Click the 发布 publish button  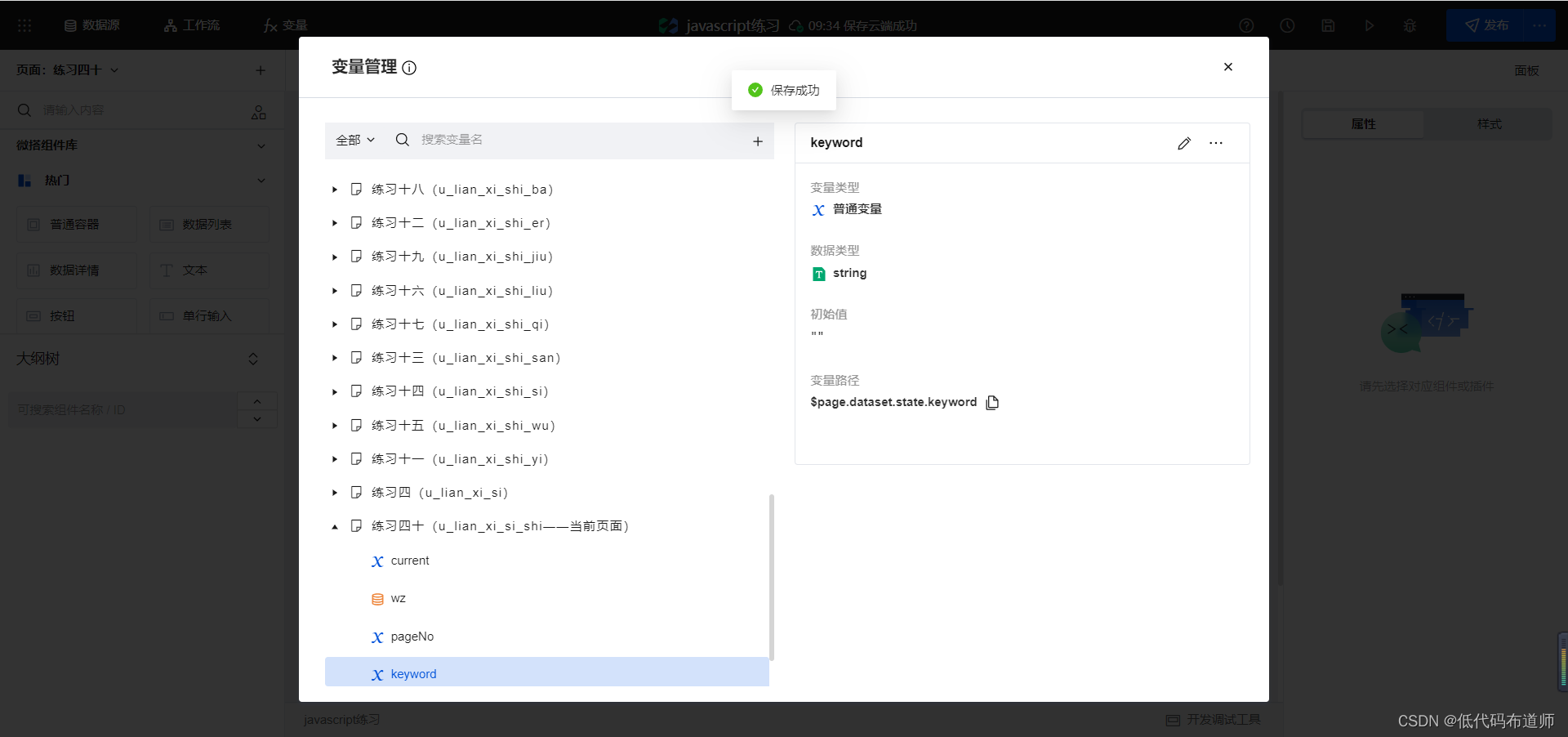[1486, 25]
